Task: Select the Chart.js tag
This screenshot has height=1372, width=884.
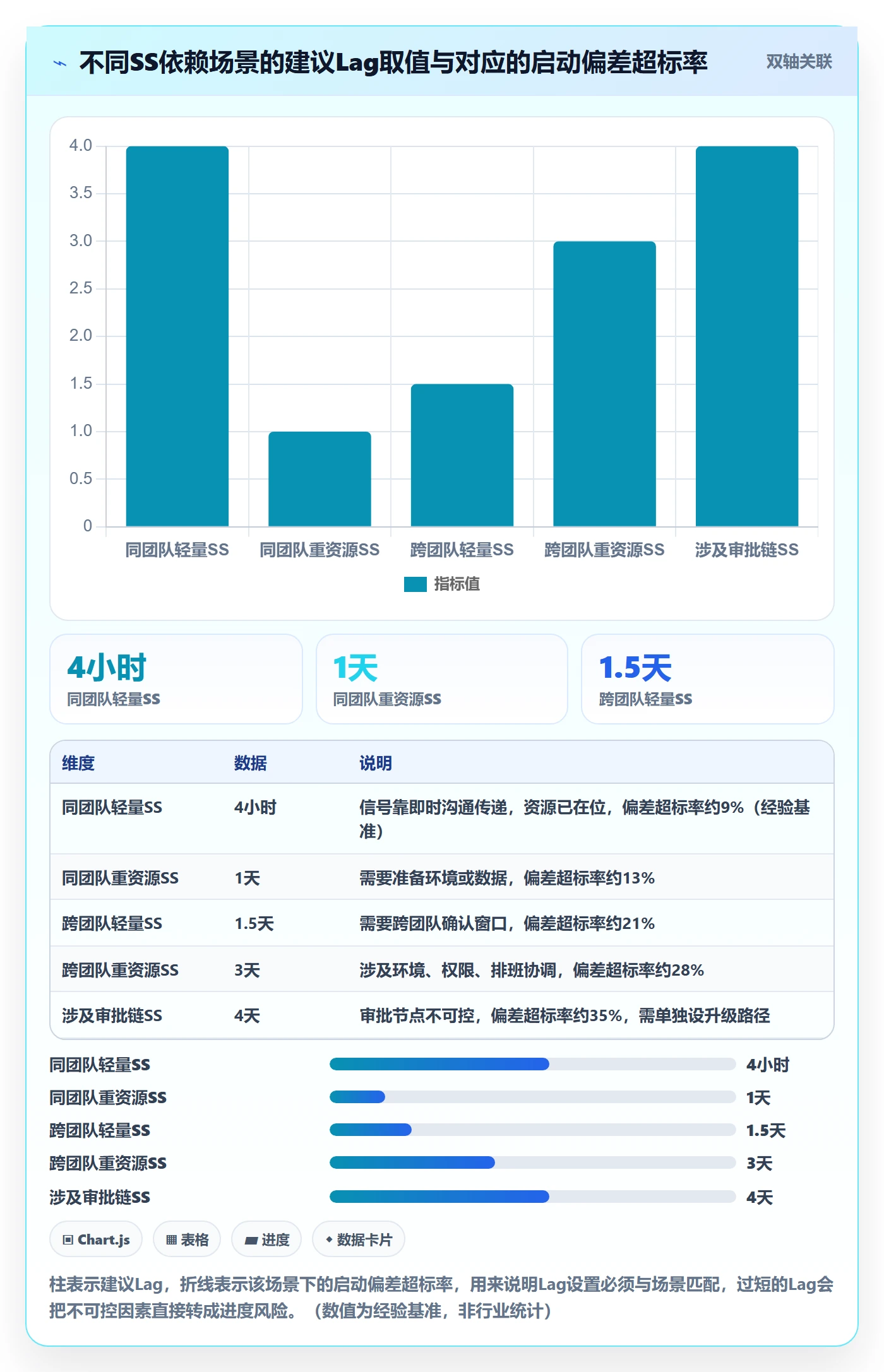Action: coord(96,1239)
